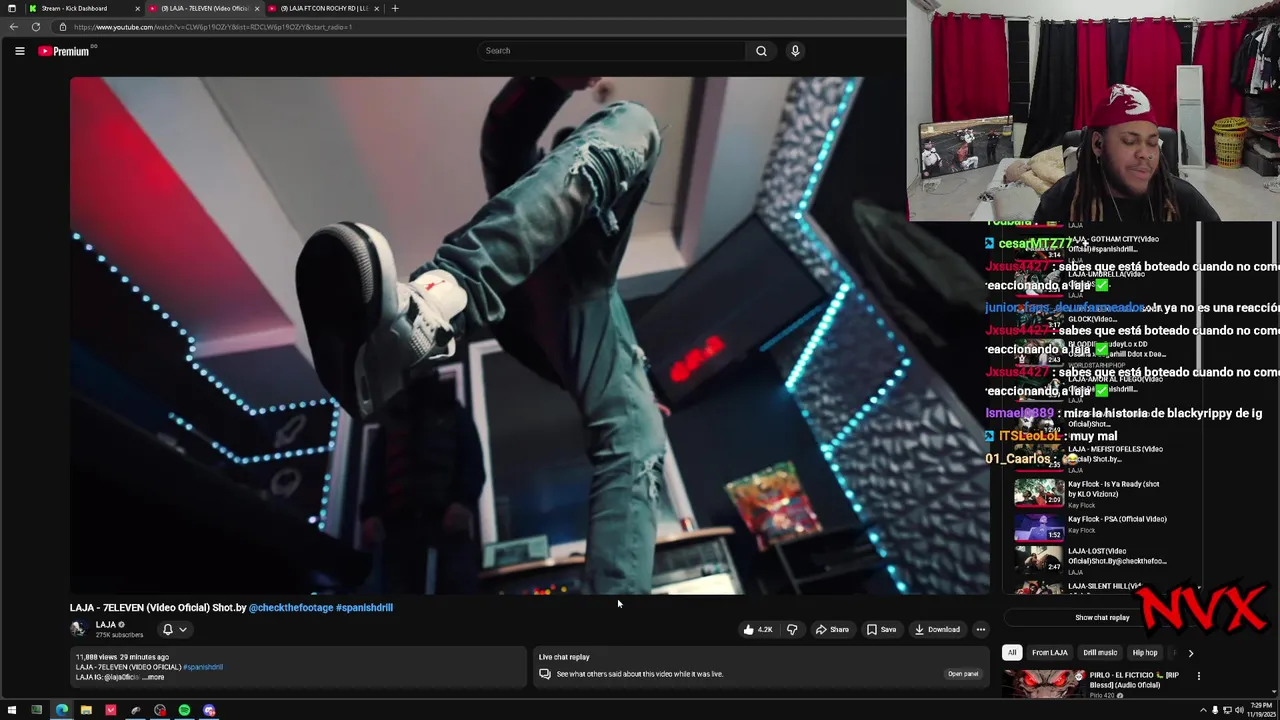Open Windows Start menu
1280x720 pixels.
(12, 711)
